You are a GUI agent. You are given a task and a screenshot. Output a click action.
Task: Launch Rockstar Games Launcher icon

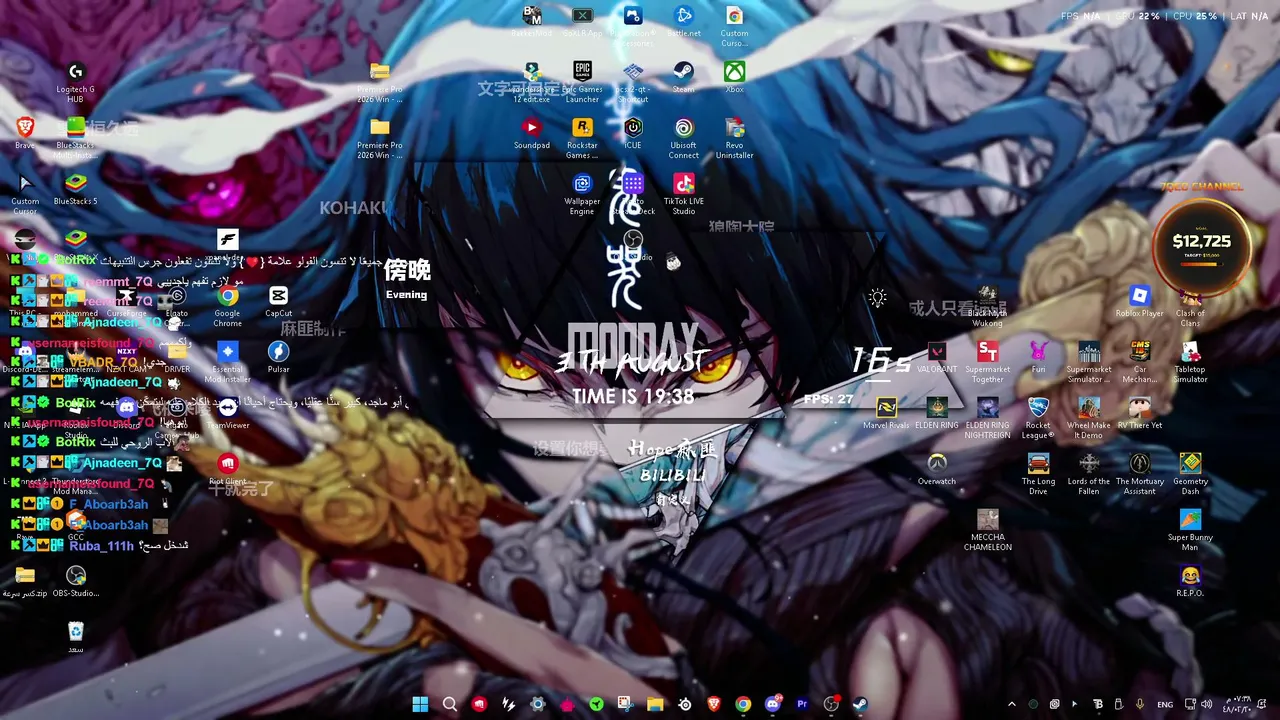[582, 138]
